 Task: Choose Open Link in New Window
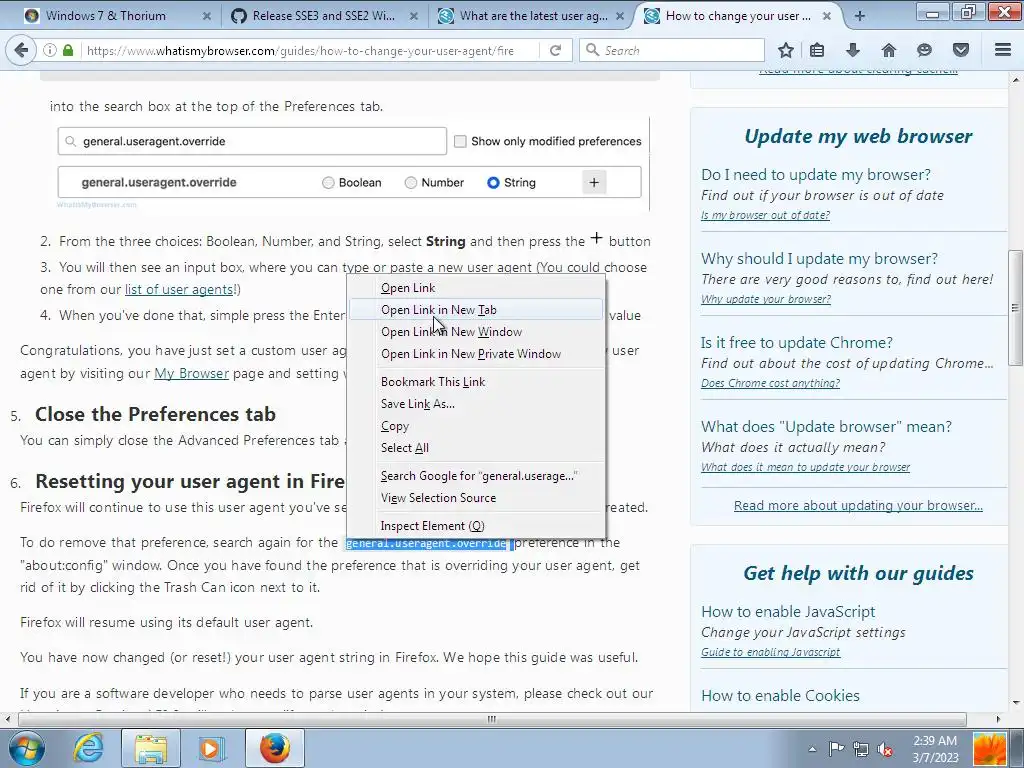477,332
